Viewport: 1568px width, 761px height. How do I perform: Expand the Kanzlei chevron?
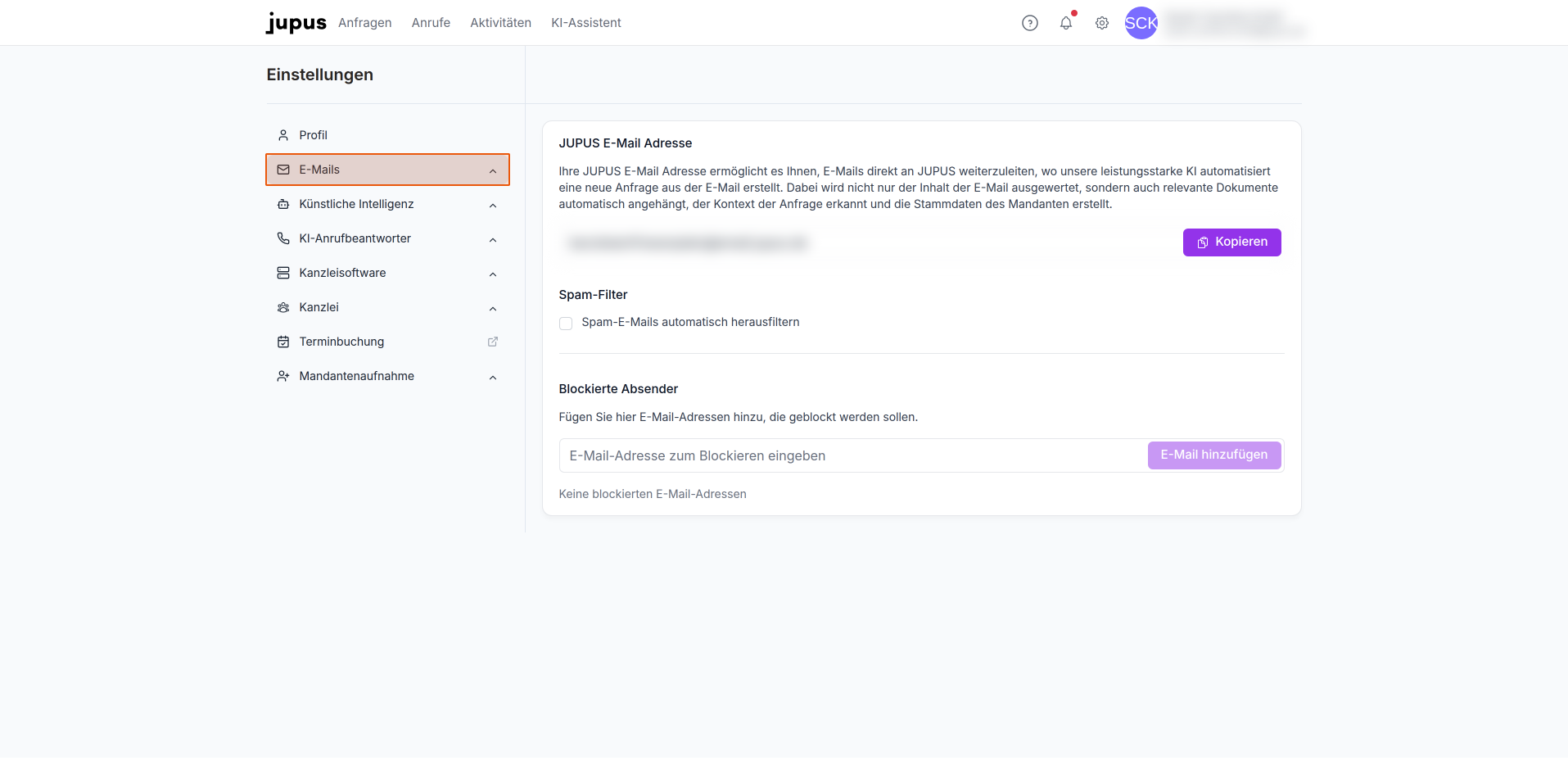click(x=493, y=308)
